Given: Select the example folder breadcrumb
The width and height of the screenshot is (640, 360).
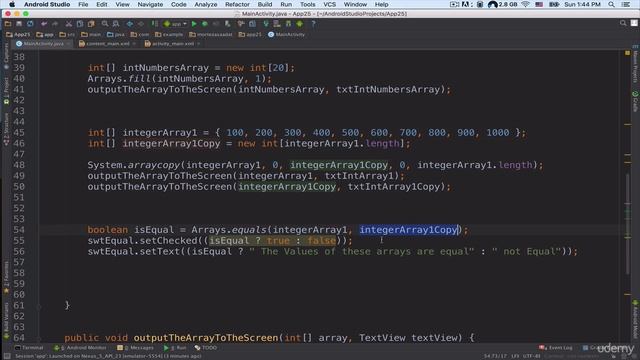Looking at the screenshot, I should pyautogui.click(x=169, y=34).
